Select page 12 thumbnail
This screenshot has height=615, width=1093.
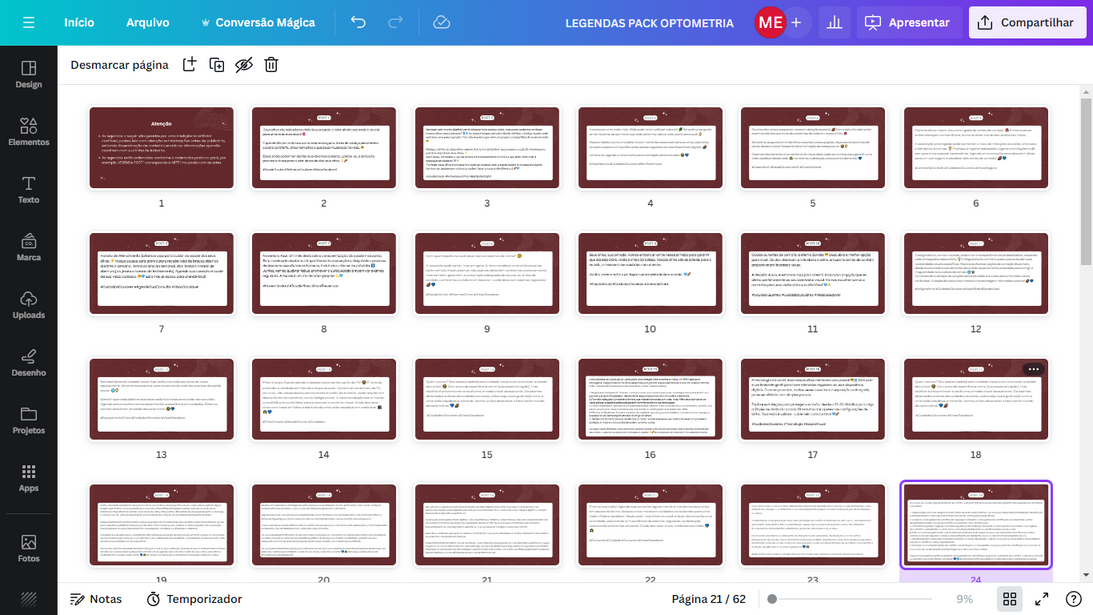pos(975,273)
